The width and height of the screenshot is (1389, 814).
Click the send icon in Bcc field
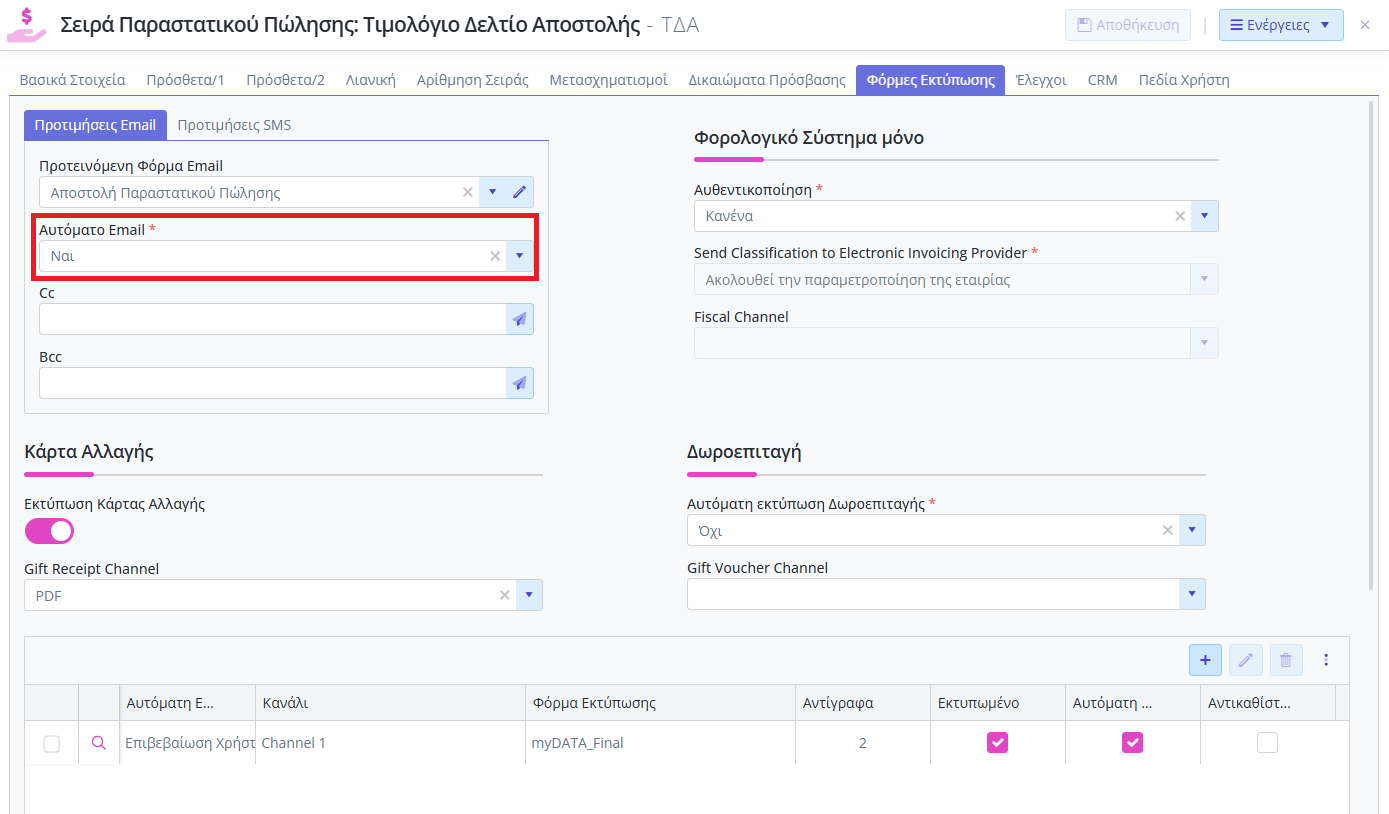pos(519,383)
